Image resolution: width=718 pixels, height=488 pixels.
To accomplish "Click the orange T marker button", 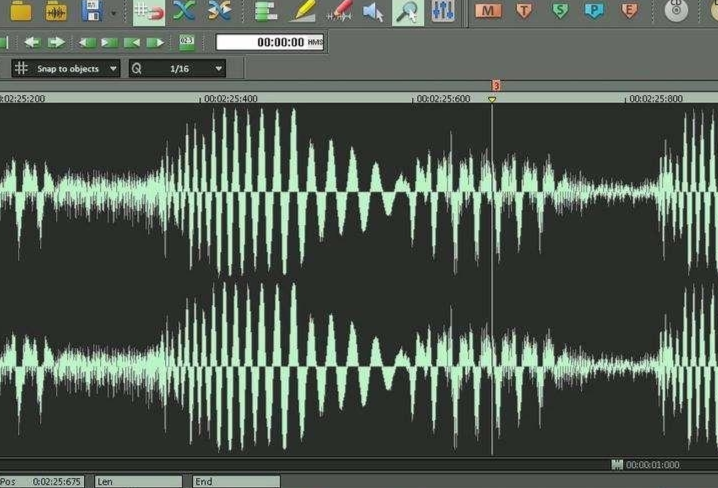I will pos(524,11).
